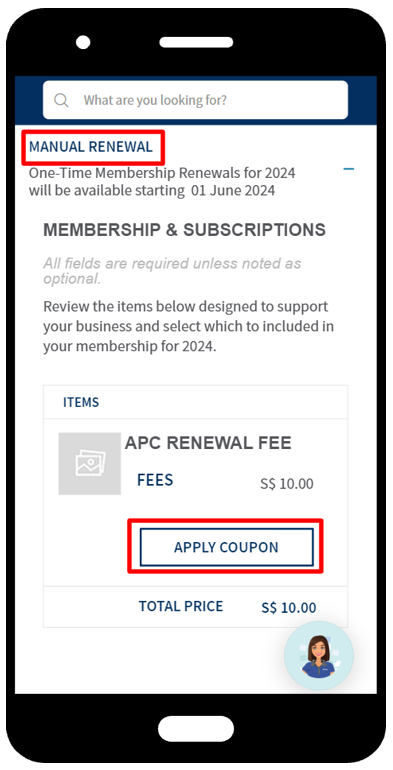Click the S$ 10.00 amount beside FEES
Viewport: 393px width, 770px height.
click(287, 484)
